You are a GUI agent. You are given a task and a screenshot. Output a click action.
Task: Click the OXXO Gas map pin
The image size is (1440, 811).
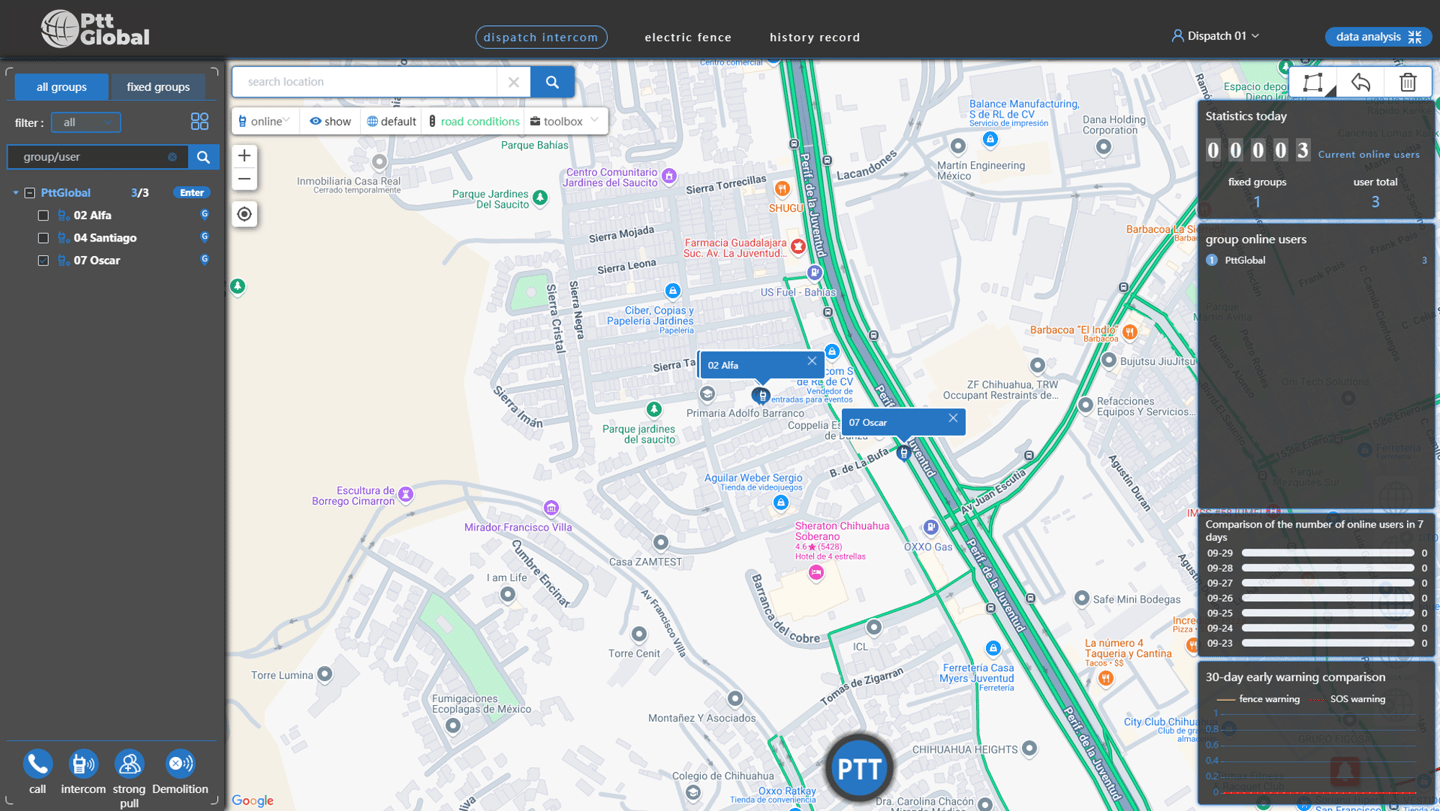click(x=931, y=527)
